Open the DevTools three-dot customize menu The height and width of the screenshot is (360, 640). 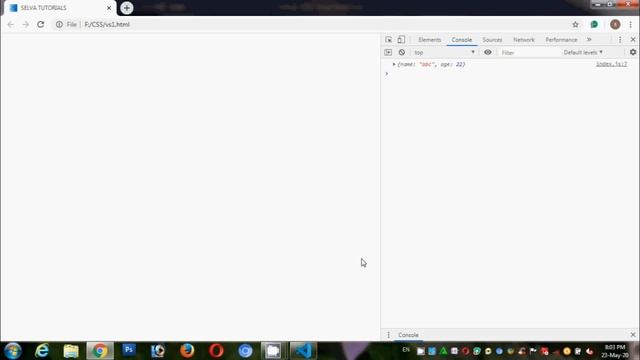pyautogui.click(x=620, y=40)
